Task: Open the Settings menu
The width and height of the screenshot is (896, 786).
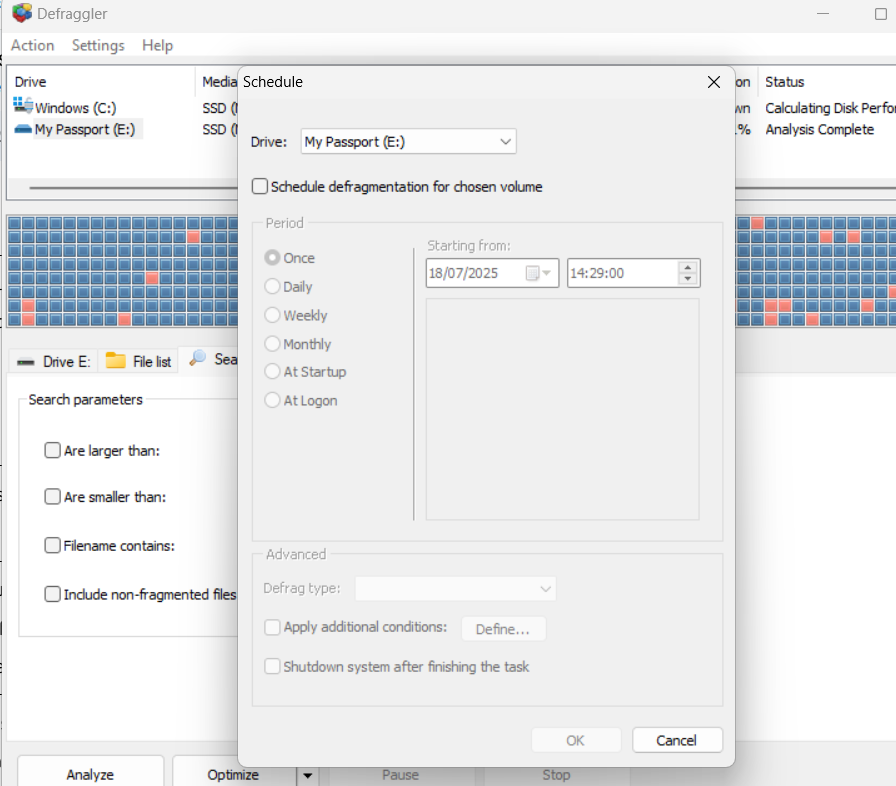Action: [x=98, y=45]
